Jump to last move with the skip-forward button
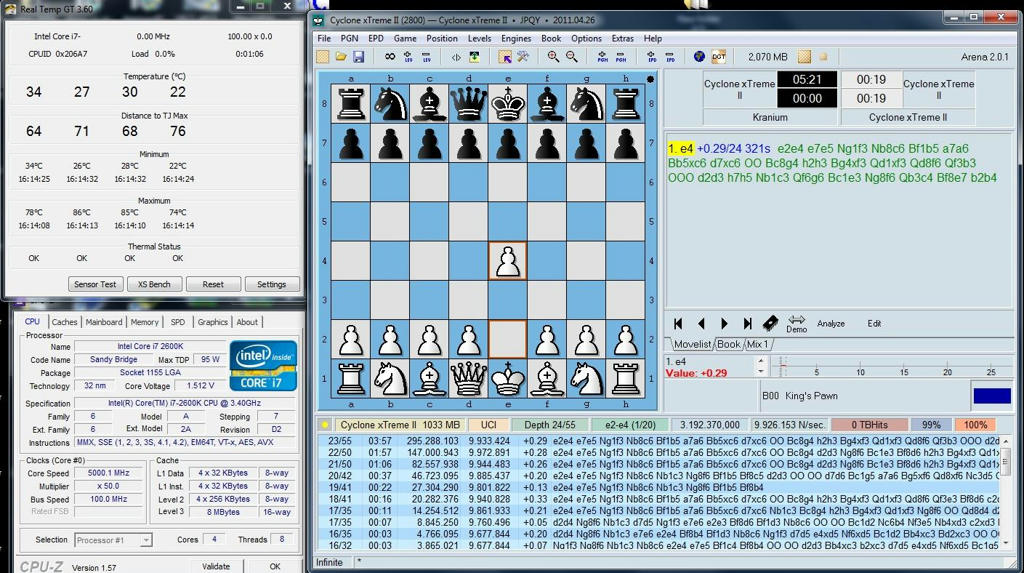 (747, 323)
